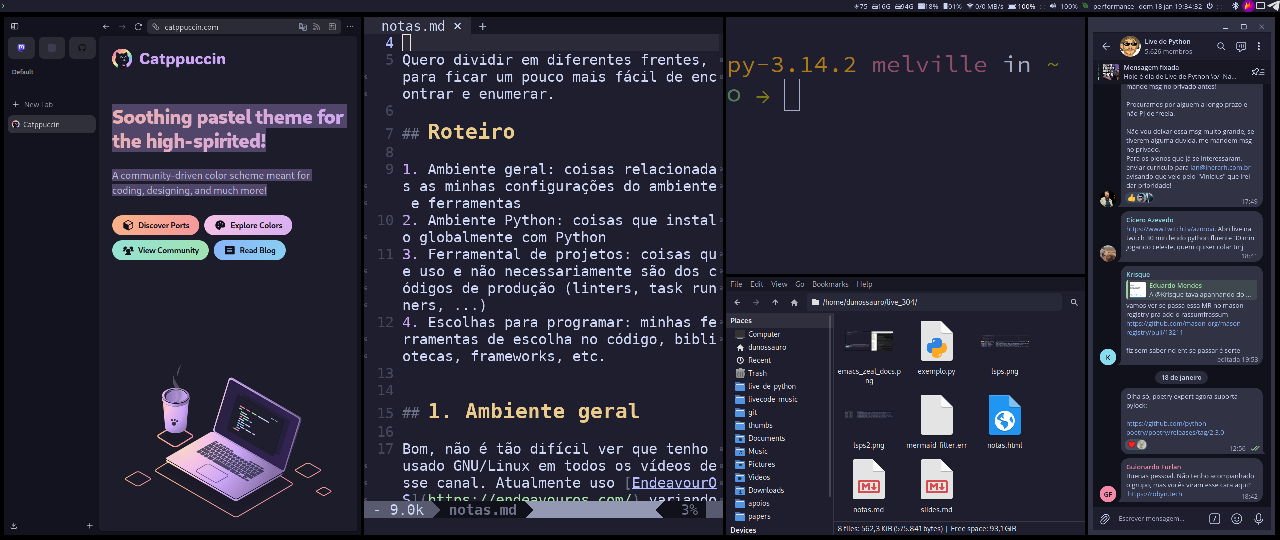This screenshot has width=1280, height=540.
Task: Click the Discover Ports button
Action: [156, 225]
